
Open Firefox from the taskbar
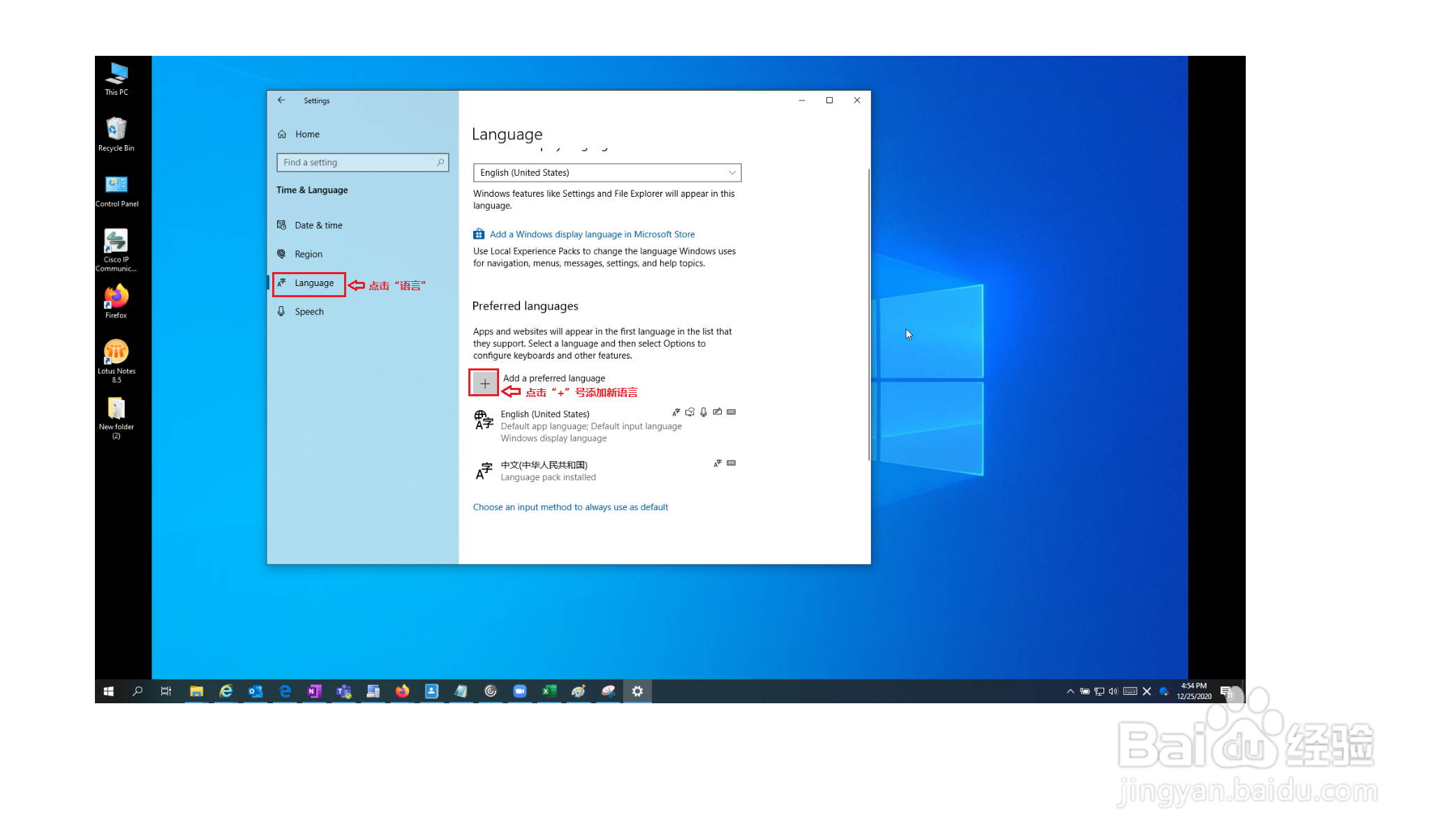[402, 691]
